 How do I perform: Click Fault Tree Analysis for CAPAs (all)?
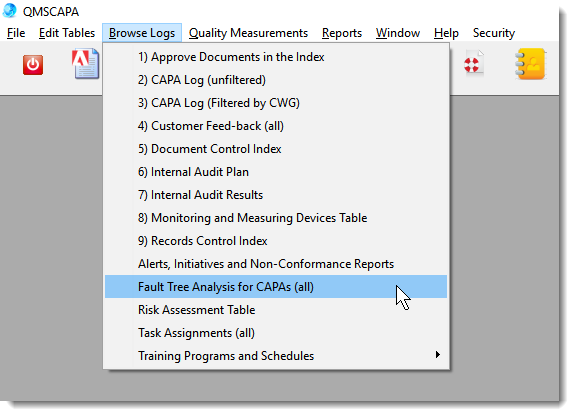coord(276,287)
